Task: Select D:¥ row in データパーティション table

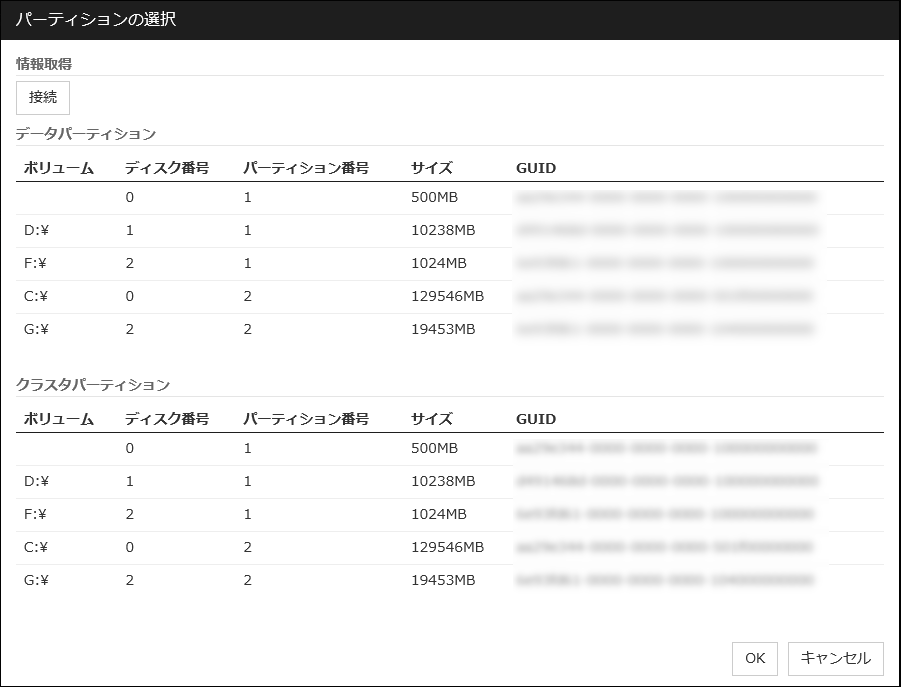Action: click(37, 231)
